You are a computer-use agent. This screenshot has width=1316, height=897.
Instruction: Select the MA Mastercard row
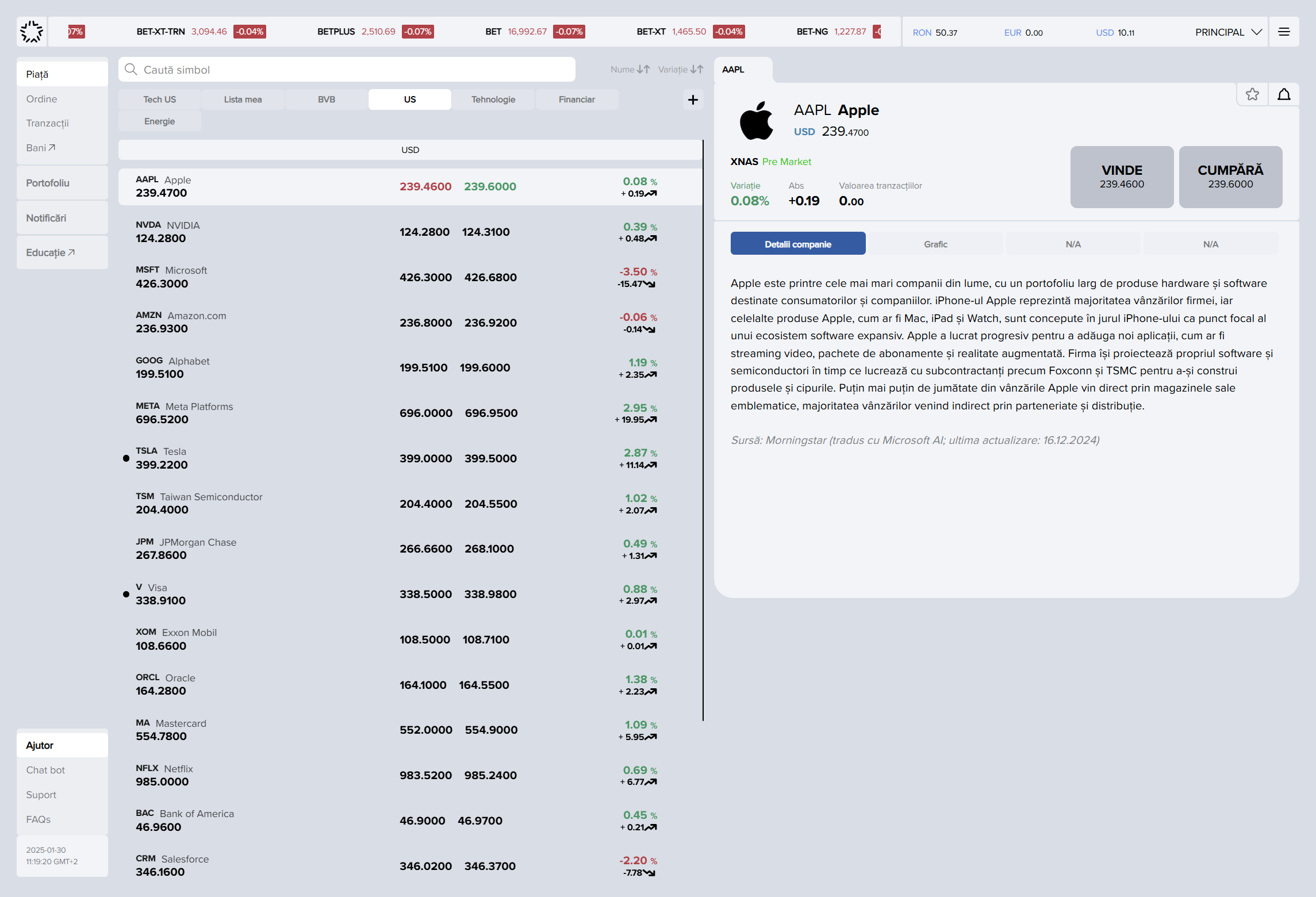coord(410,730)
